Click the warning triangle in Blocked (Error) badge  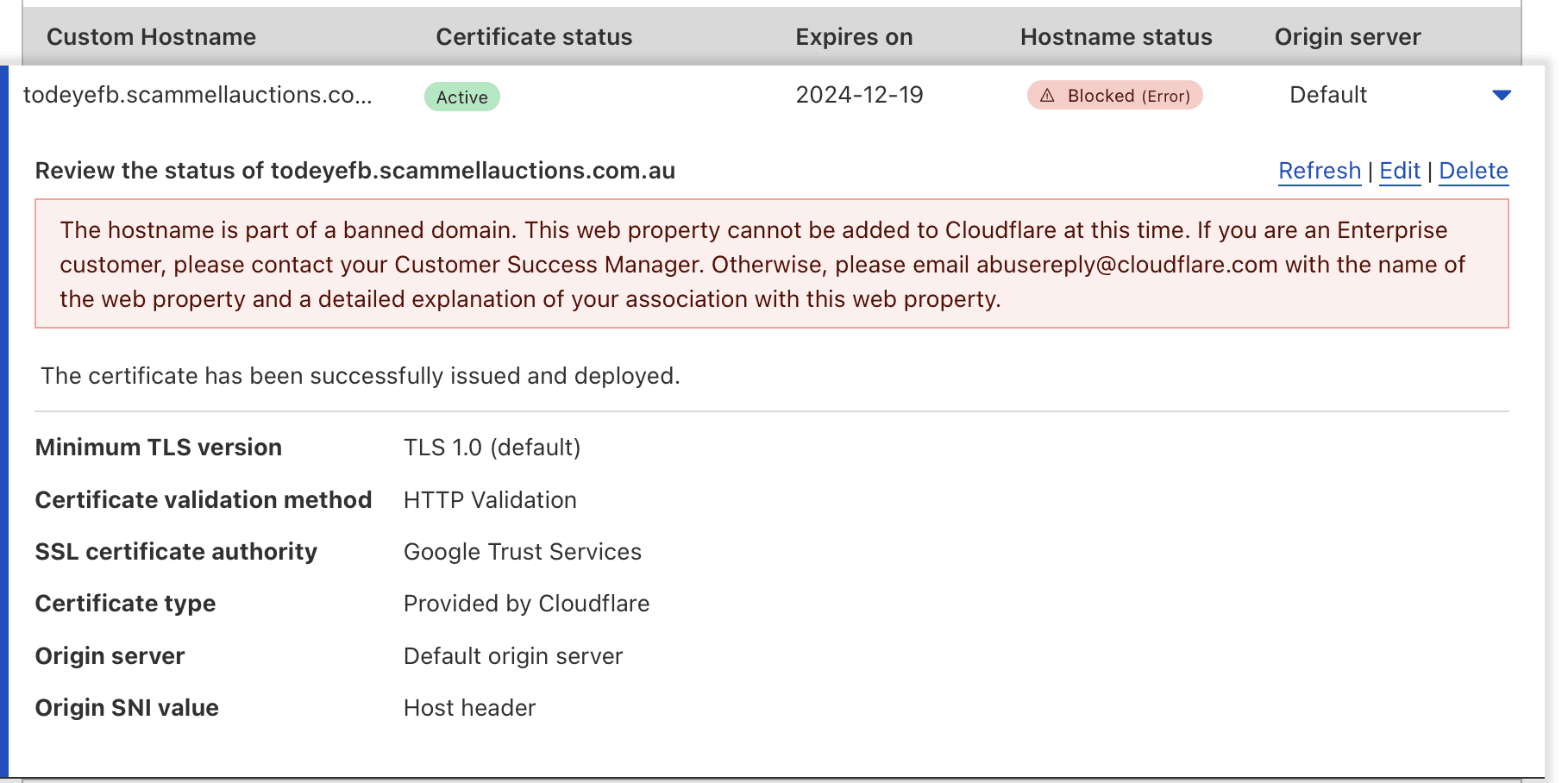click(1048, 96)
